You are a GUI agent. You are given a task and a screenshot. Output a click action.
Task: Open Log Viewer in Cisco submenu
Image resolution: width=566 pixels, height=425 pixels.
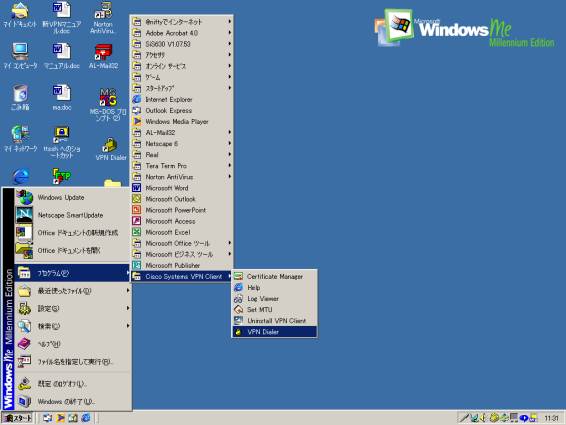[x=275, y=299]
